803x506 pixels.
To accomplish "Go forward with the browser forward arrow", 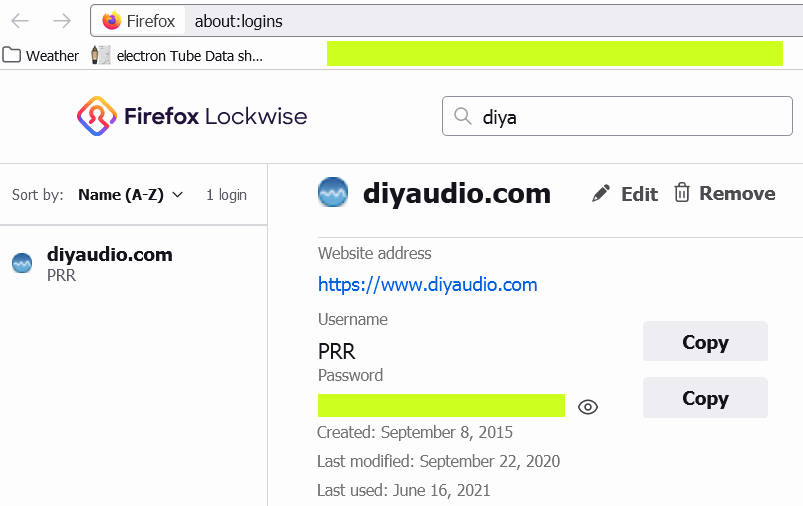I will click(x=62, y=21).
